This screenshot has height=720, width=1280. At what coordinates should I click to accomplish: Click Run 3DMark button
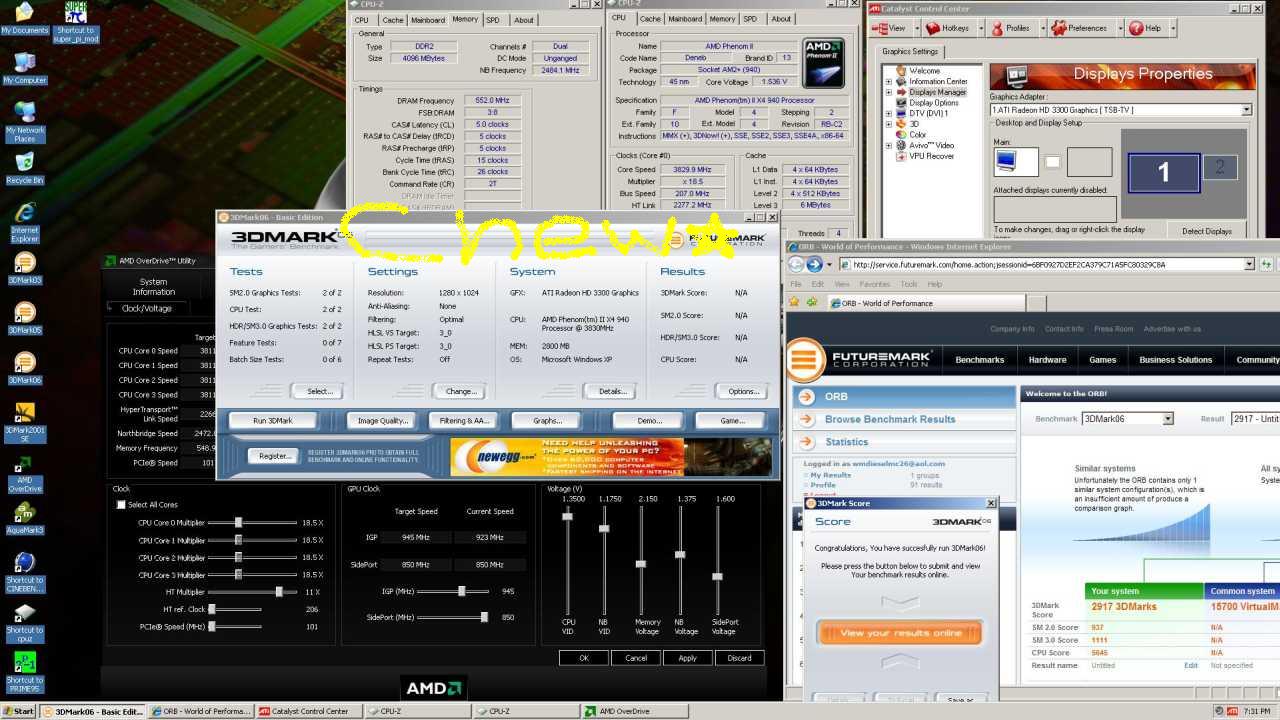click(x=273, y=420)
